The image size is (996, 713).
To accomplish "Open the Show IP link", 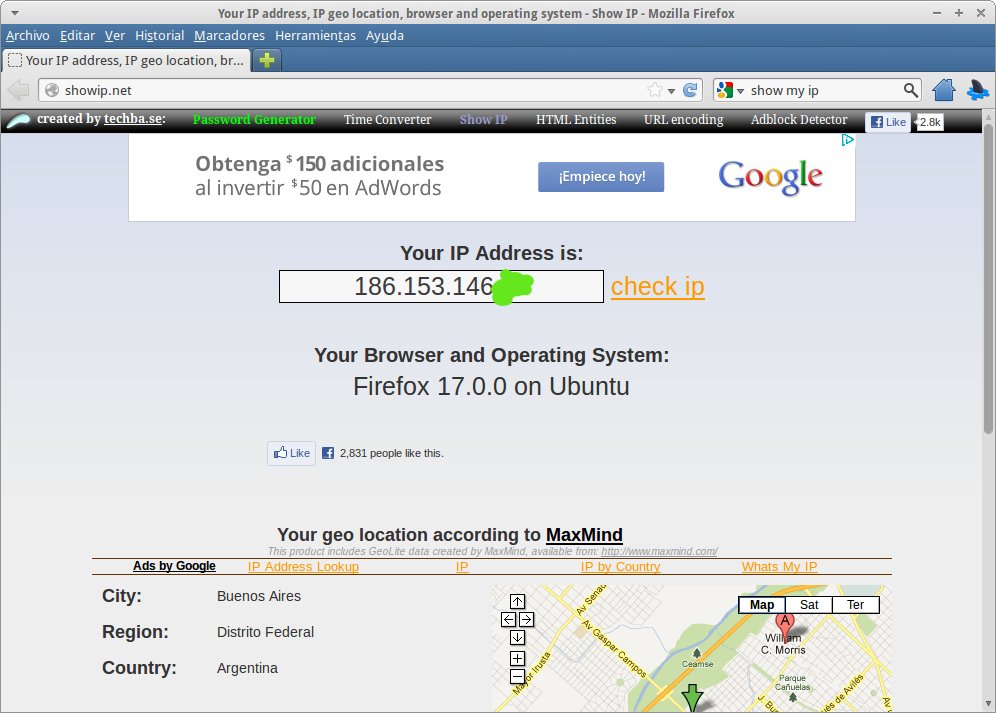I will pos(483,119).
